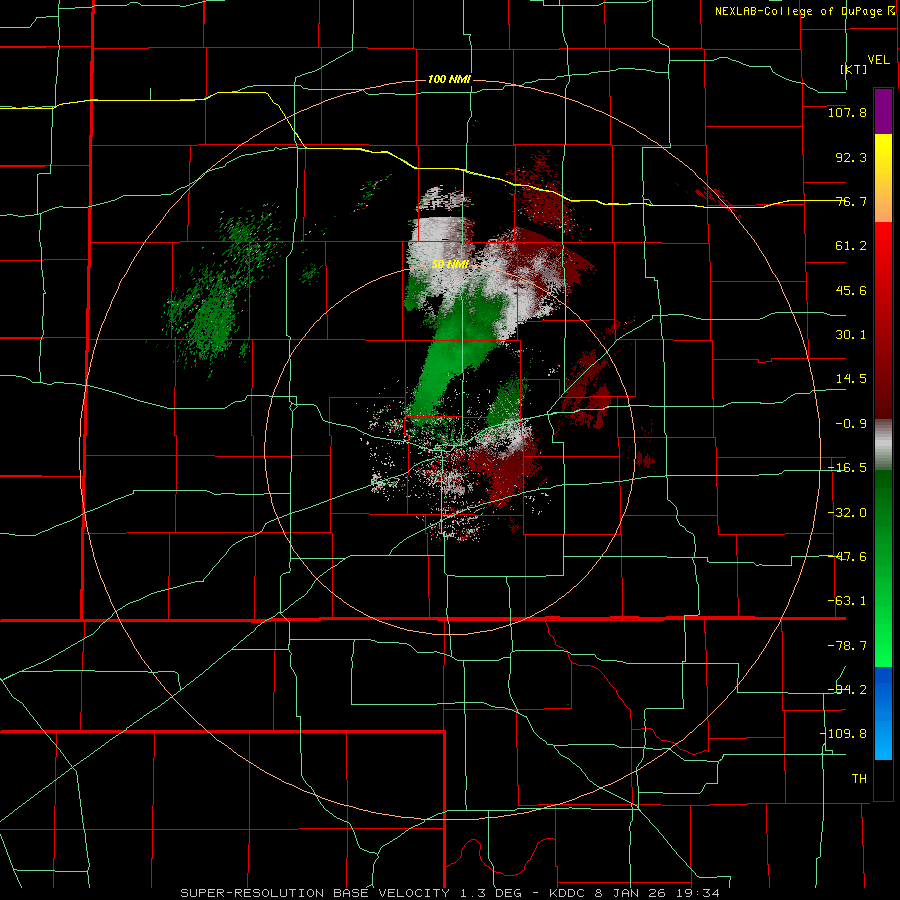
Task: Select the 92.3 legend value
Action: (x=851, y=157)
